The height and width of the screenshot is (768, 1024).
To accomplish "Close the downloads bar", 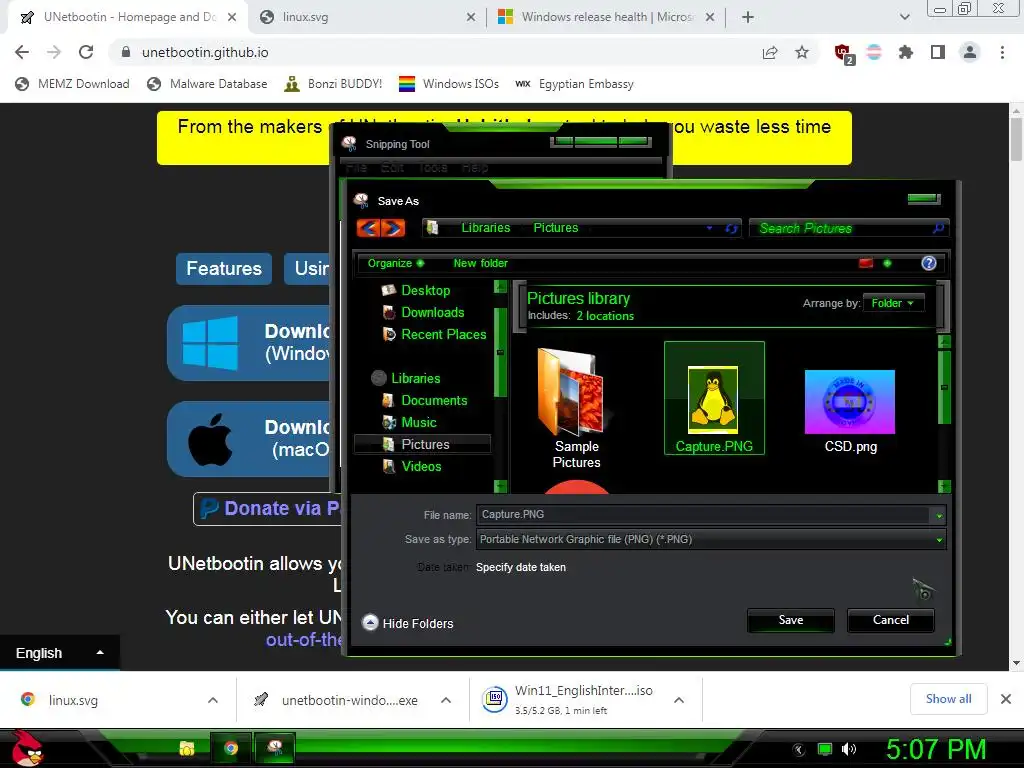I will [x=1006, y=699].
